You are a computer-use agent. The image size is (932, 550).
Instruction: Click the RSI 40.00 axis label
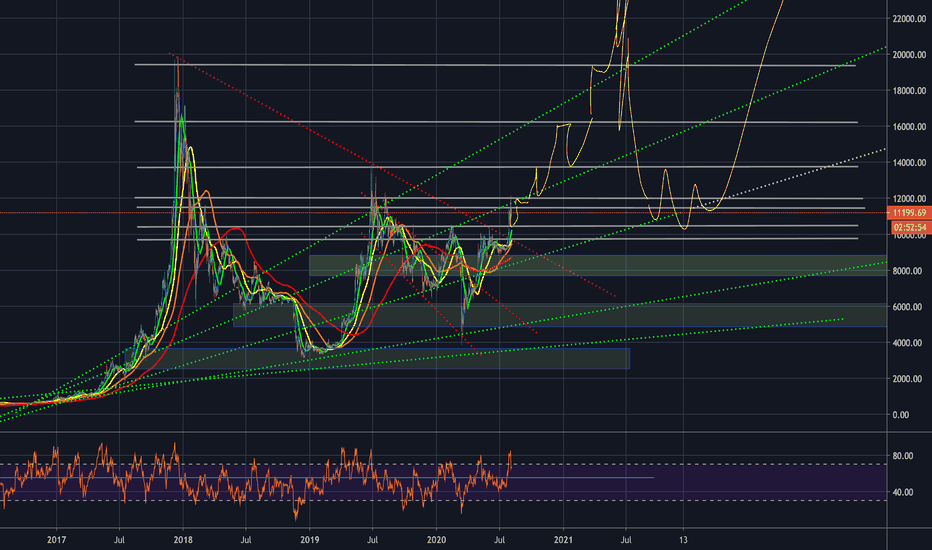tap(903, 492)
